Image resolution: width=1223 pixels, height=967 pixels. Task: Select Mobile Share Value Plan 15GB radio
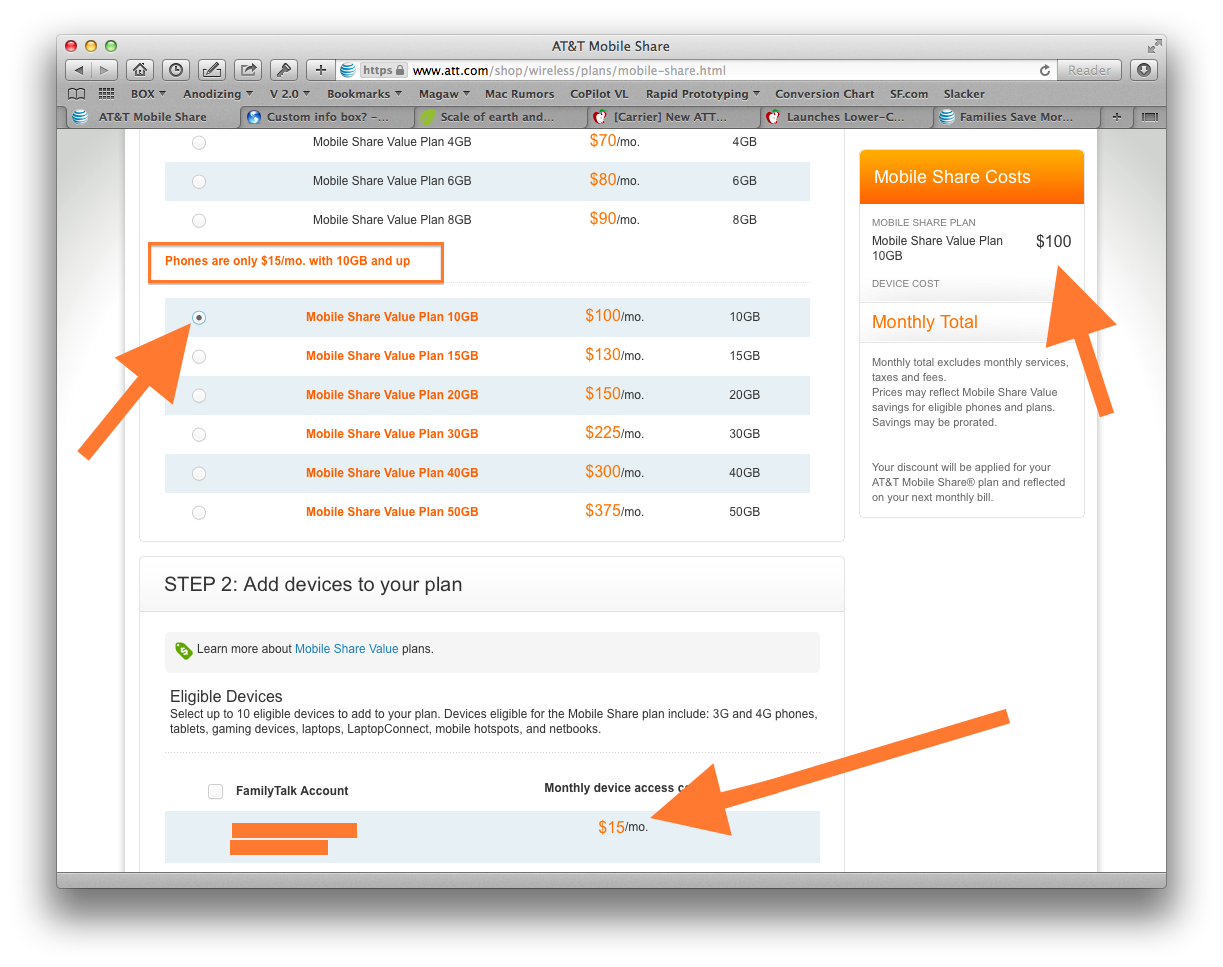tap(199, 356)
